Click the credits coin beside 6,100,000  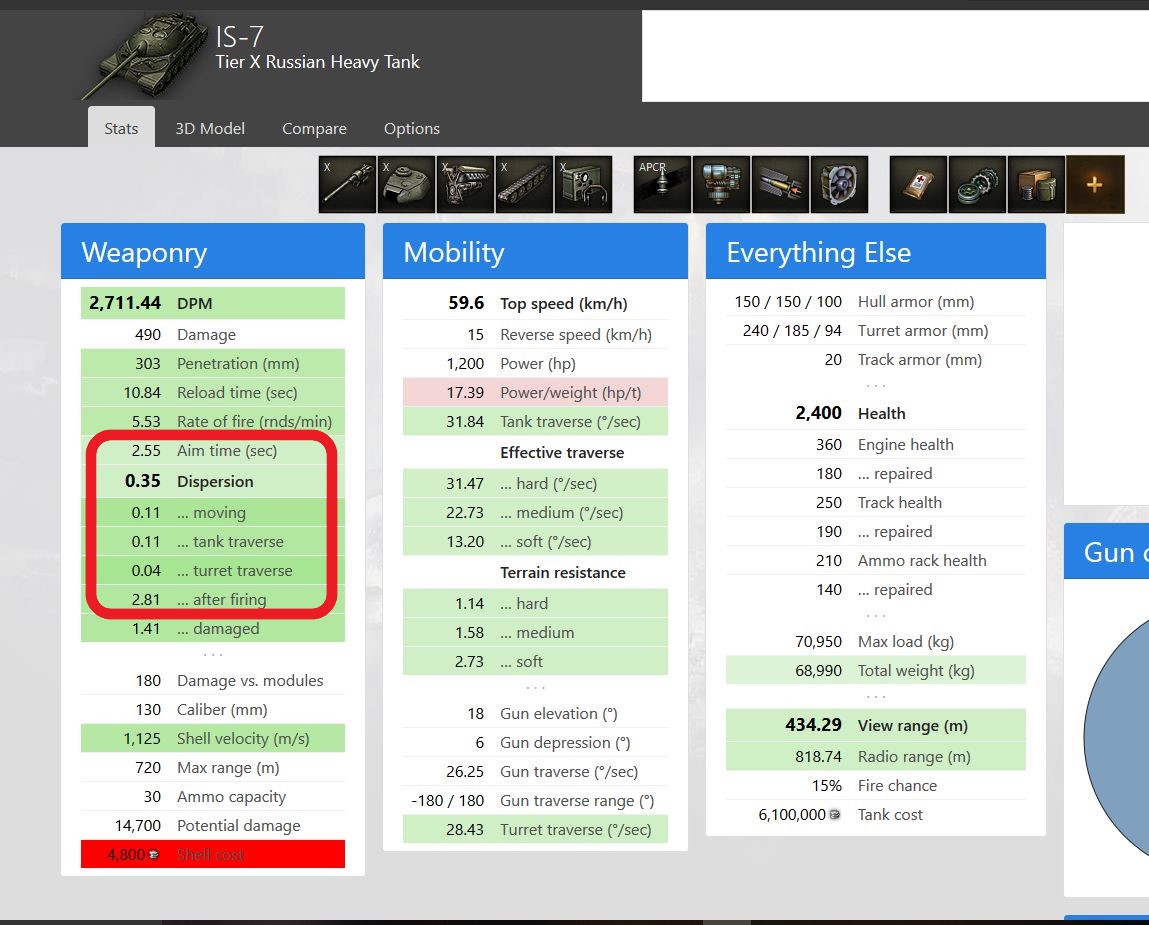(835, 815)
